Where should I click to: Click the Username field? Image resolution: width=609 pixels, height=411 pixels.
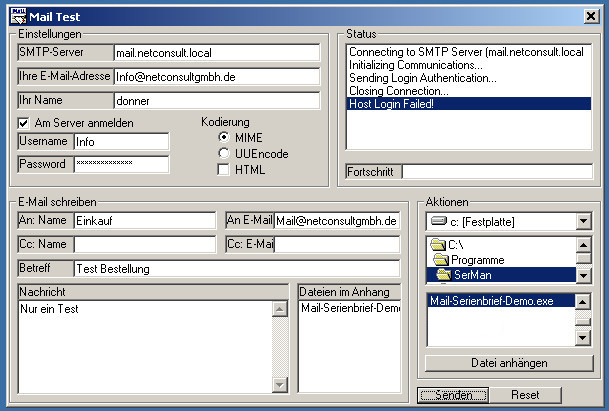(x=121, y=142)
